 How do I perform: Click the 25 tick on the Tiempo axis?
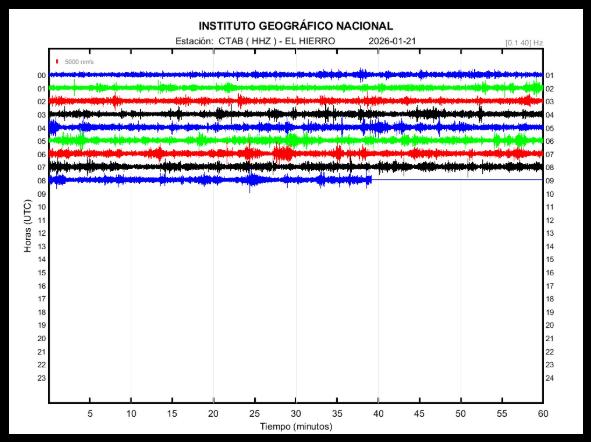point(254,413)
